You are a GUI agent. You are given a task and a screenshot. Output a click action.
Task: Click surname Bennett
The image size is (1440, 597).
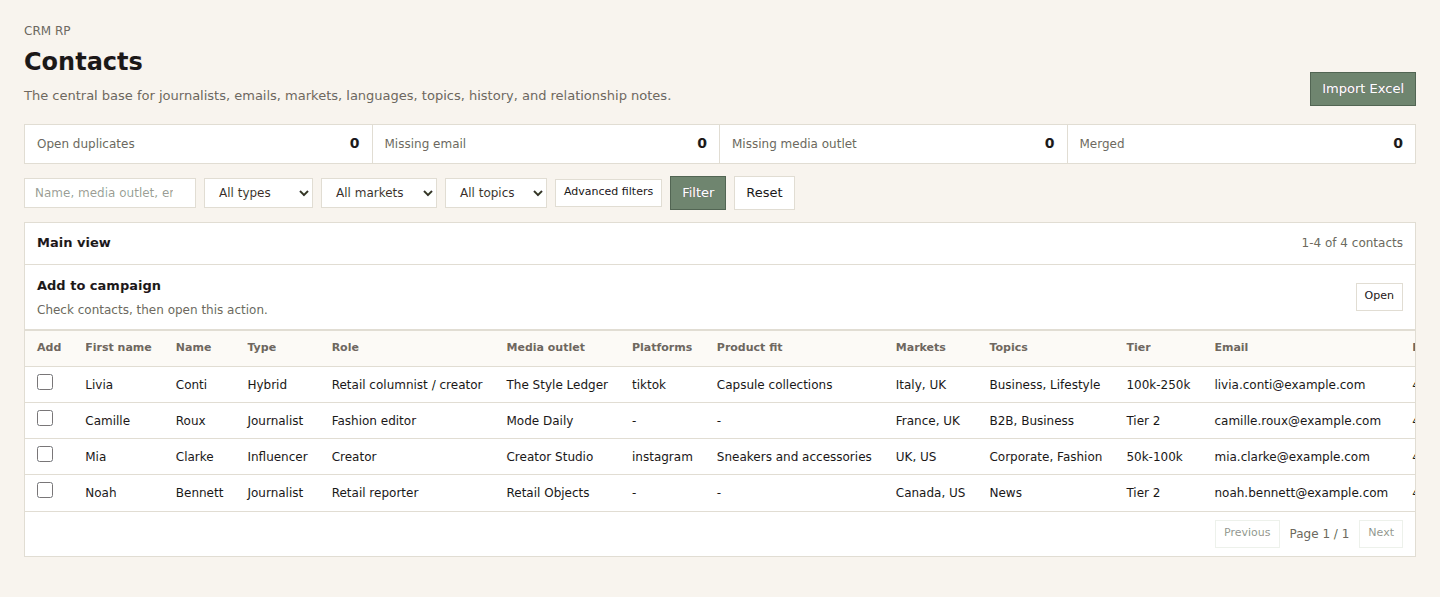click(x=200, y=493)
